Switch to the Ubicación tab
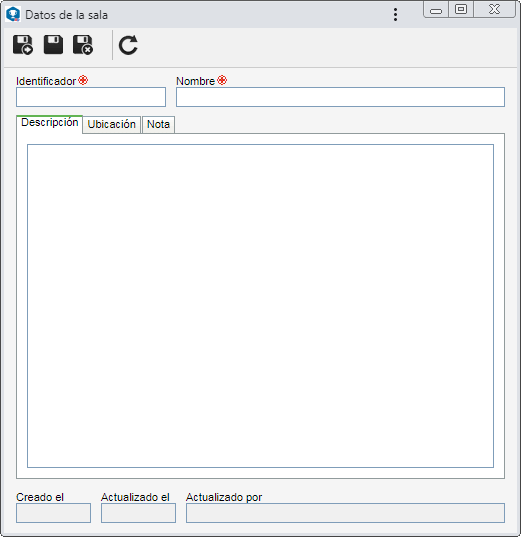The image size is (521, 537). pyautogui.click(x=112, y=124)
